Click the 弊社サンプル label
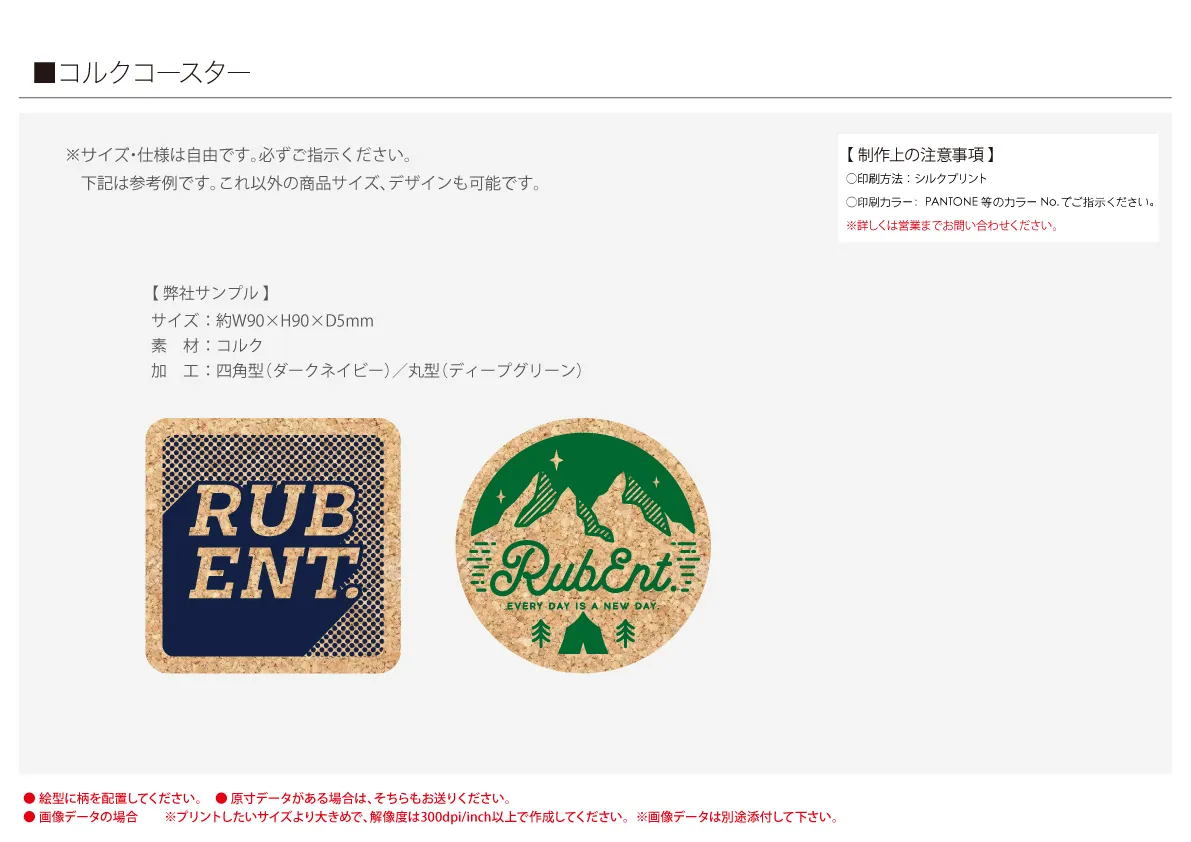 (x=210, y=293)
